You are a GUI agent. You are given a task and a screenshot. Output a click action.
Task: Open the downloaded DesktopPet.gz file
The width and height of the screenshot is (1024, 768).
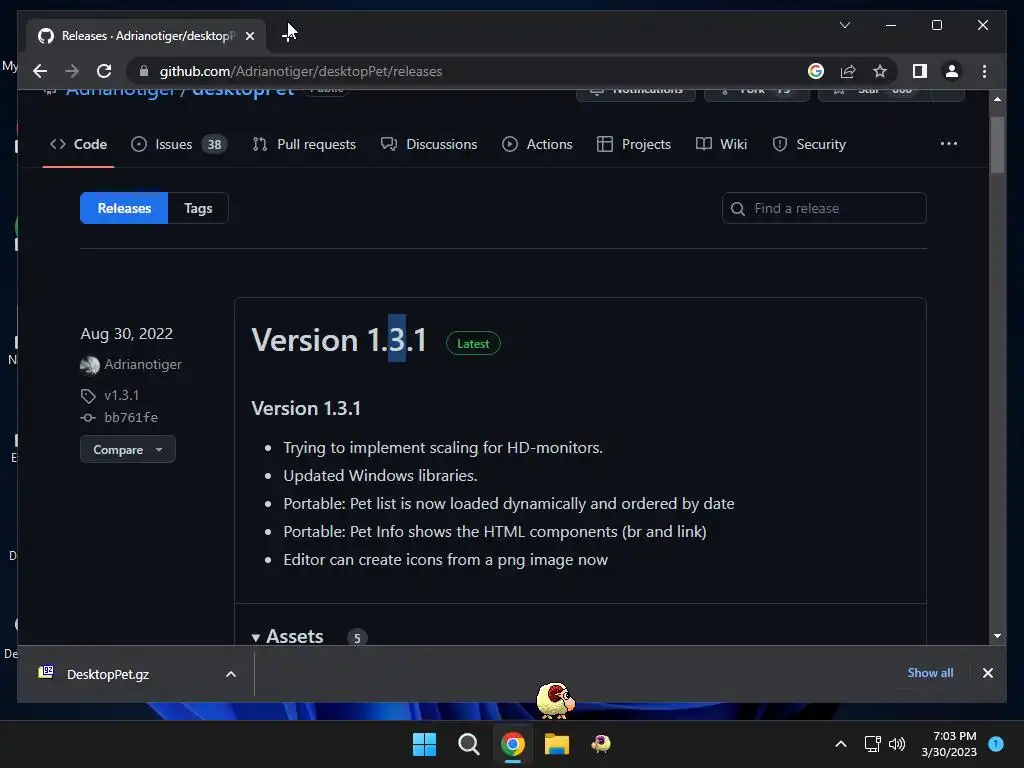pos(108,674)
